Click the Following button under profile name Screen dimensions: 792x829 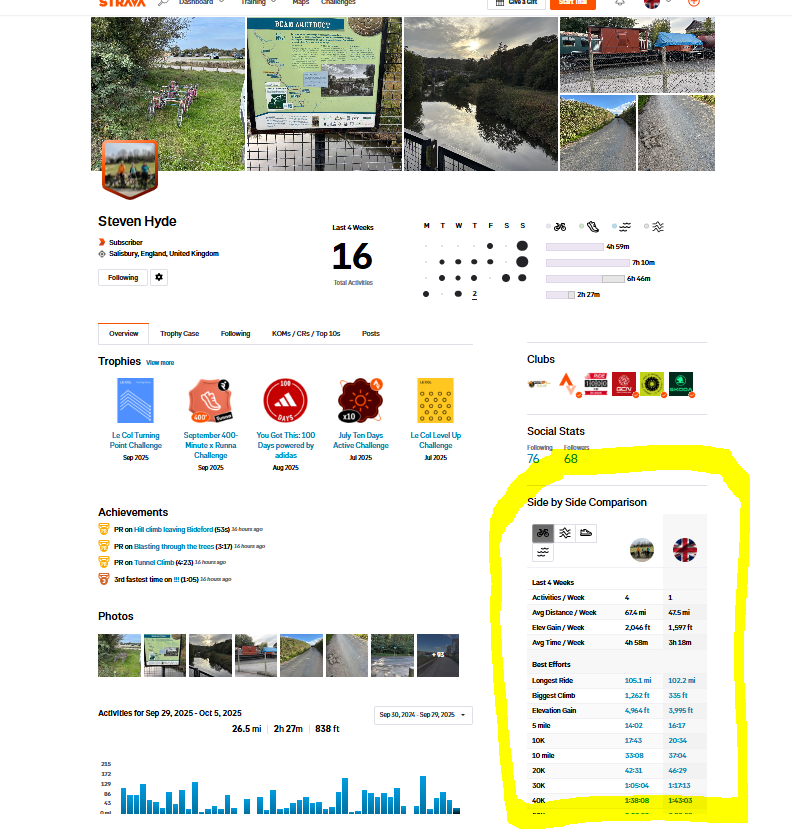(123, 277)
